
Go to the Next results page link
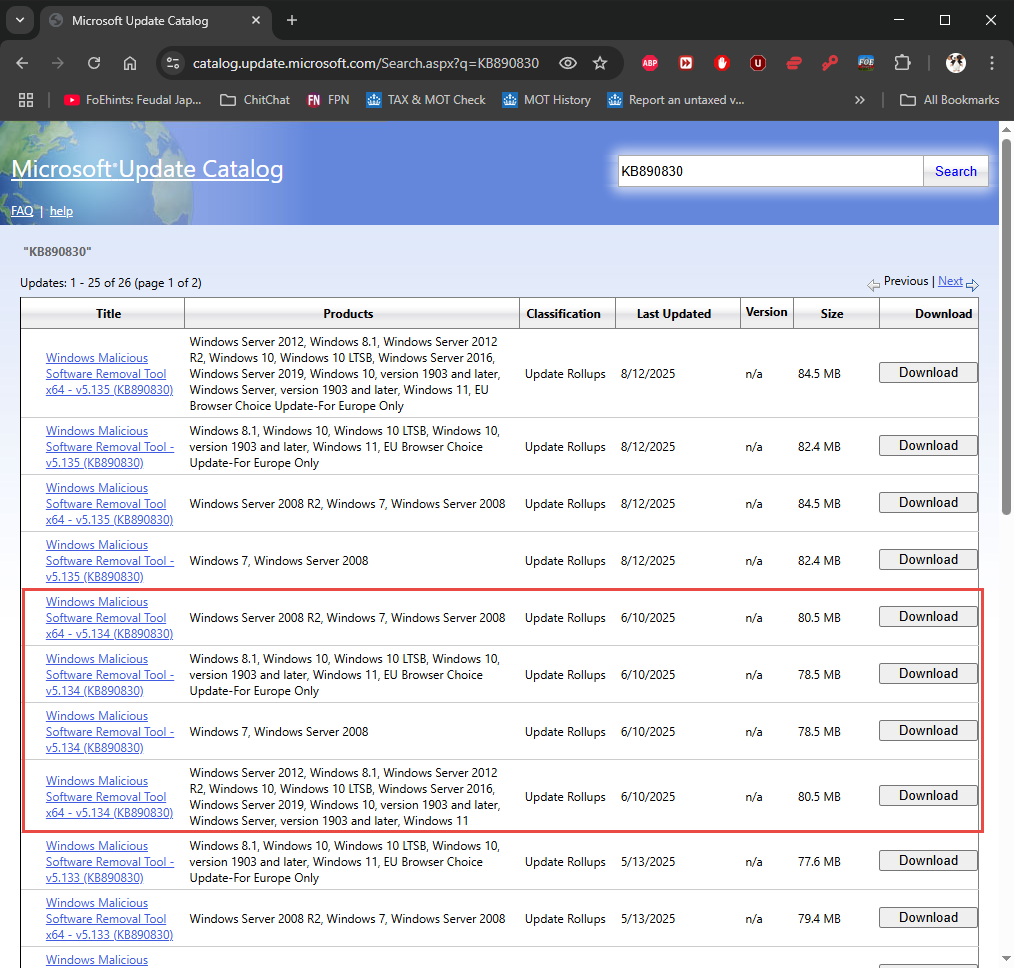coord(950,282)
